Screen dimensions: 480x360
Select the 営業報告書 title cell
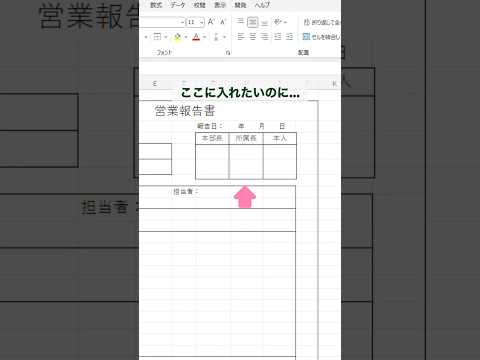[x=185, y=111]
